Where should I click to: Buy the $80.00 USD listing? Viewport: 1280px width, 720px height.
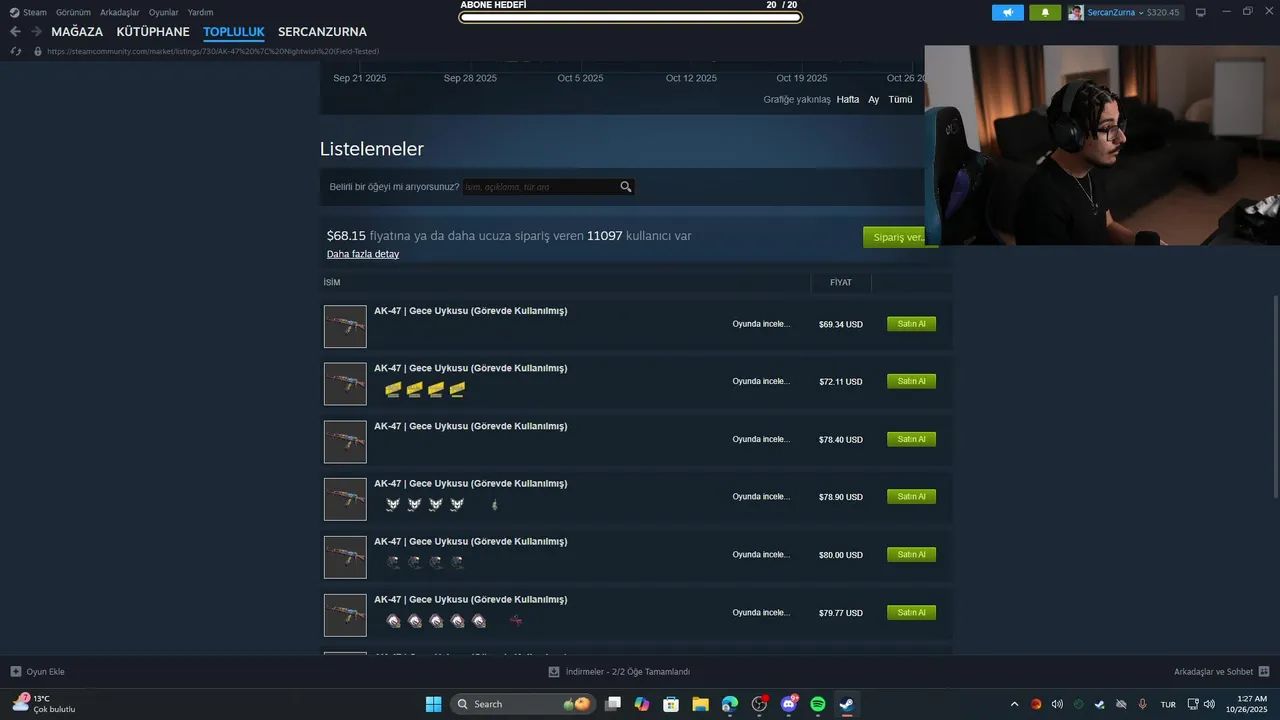pos(911,554)
